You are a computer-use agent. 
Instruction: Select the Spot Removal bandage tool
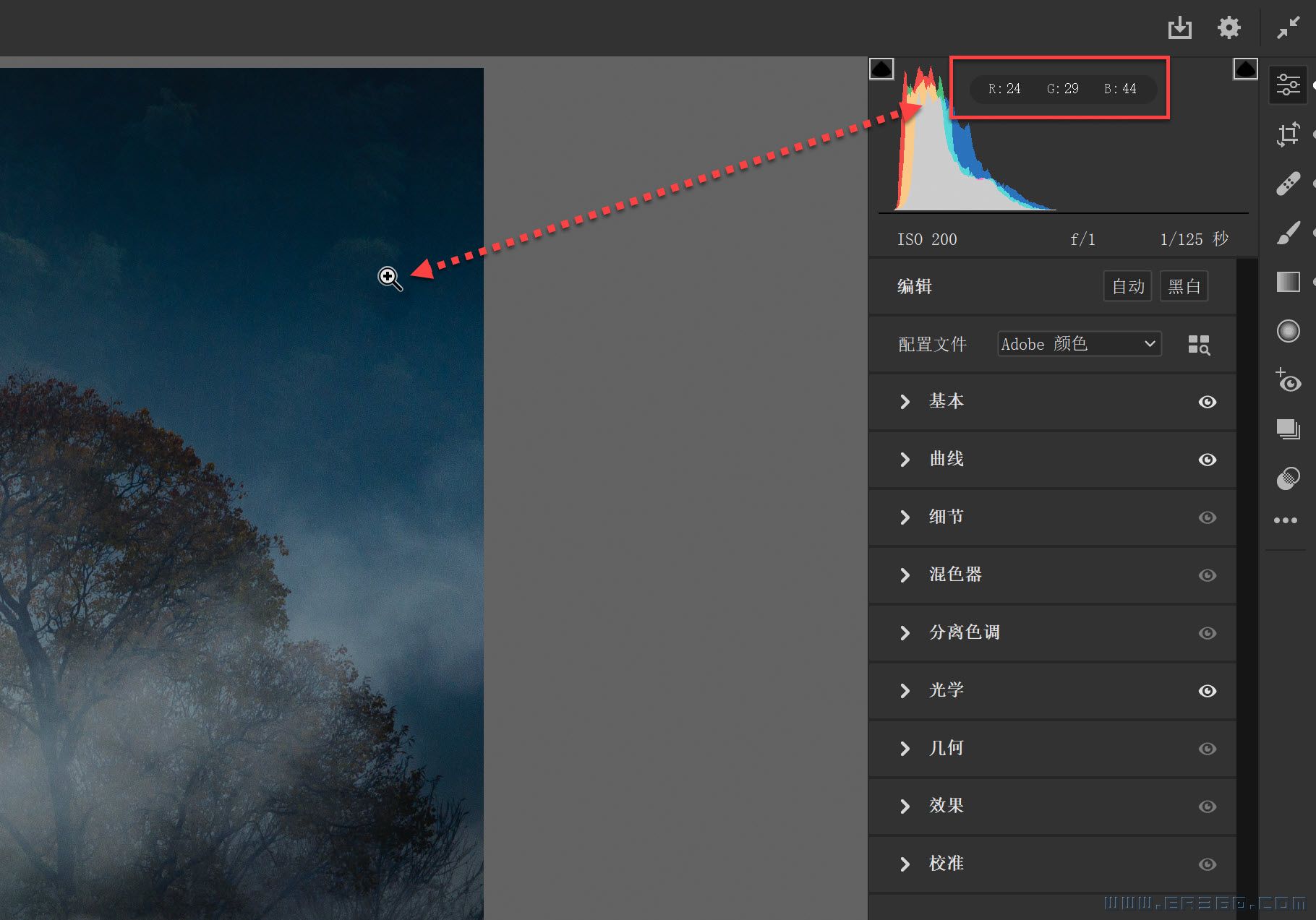(x=1288, y=184)
